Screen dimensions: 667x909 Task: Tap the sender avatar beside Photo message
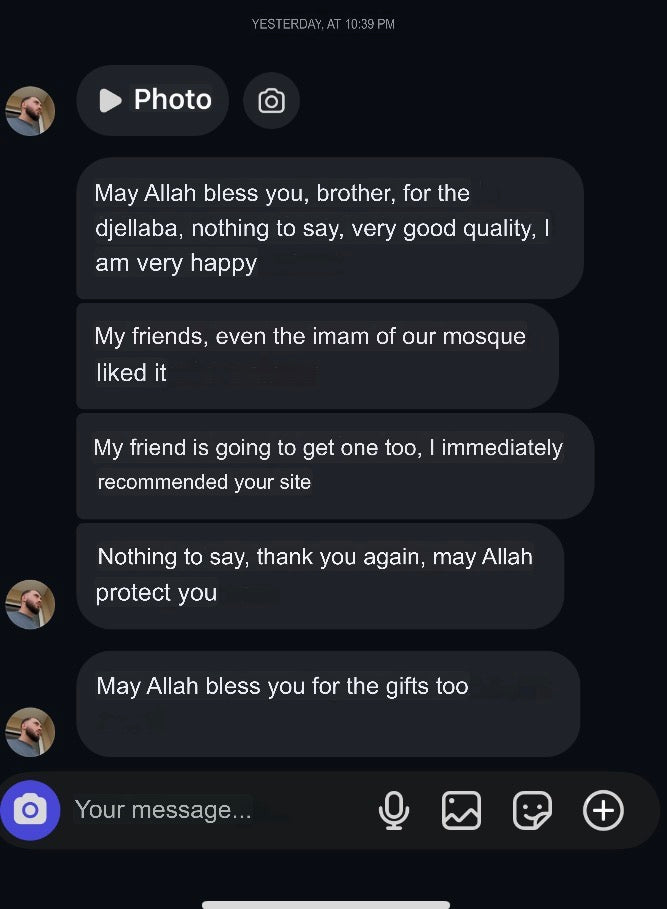[30, 111]
